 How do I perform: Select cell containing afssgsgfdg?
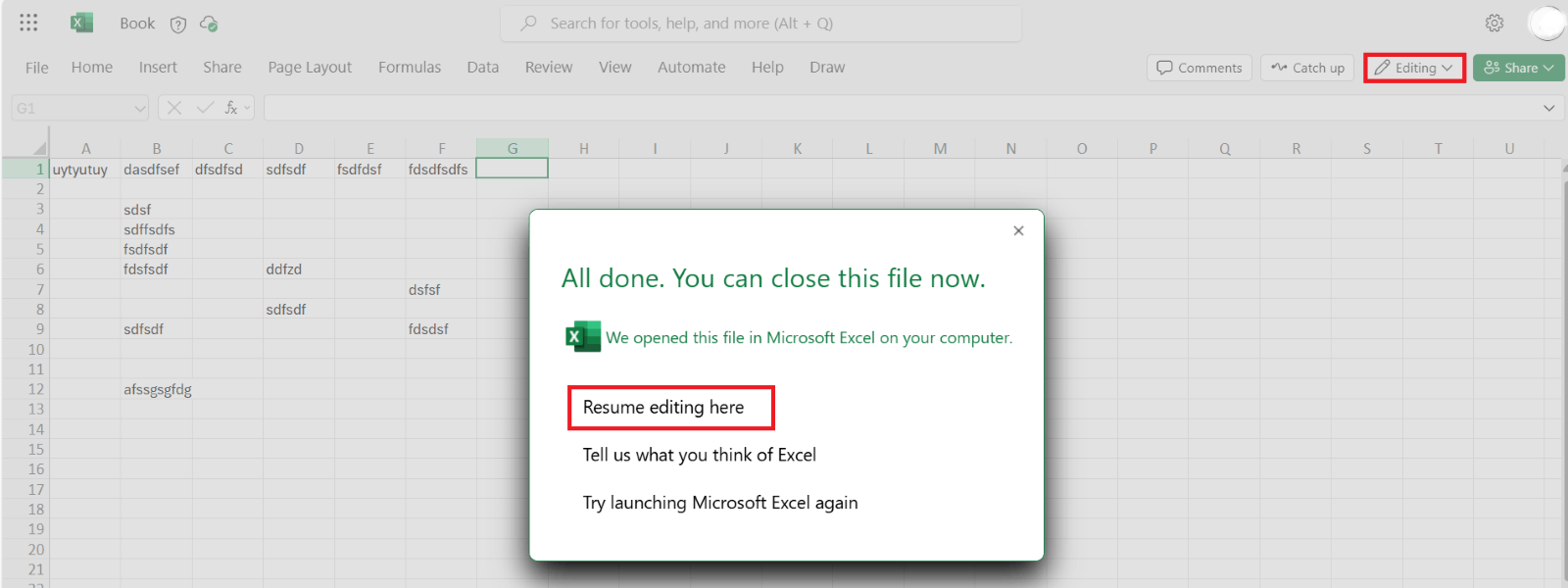click(x=157, y=389)
